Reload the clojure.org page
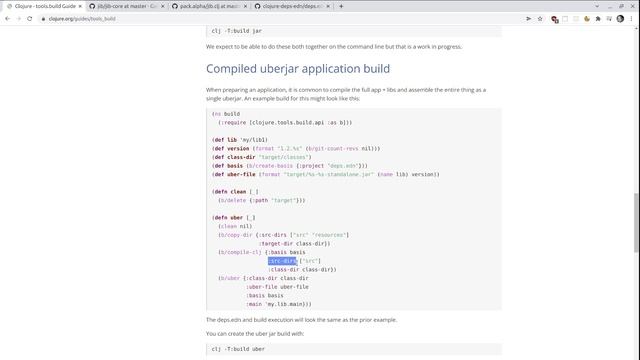640x360 pixels. (x=29, y=19)
